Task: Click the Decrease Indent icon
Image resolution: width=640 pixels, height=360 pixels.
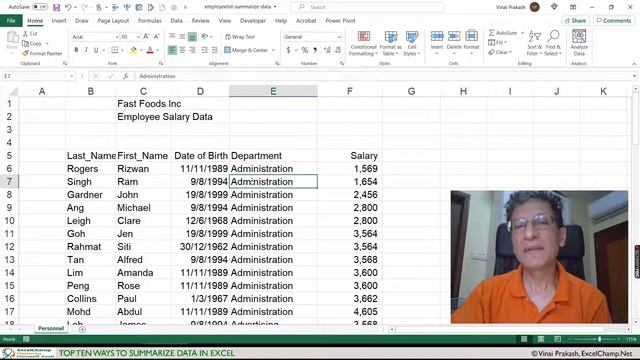Action: click(x=204, y=50)
